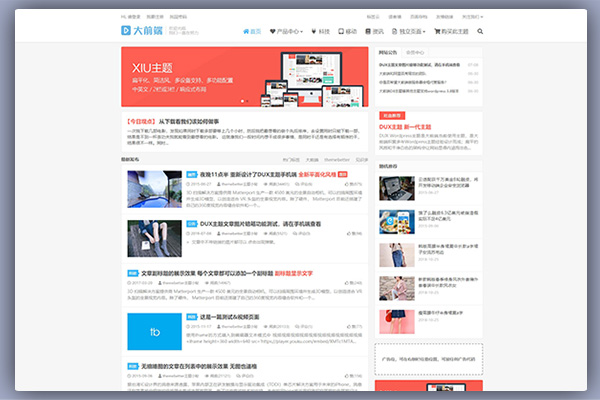The height and width of the screenshot is (400, 600).
Task: Open the pink coat woman sidebar thumbnail
Action: tap(397, 288)
